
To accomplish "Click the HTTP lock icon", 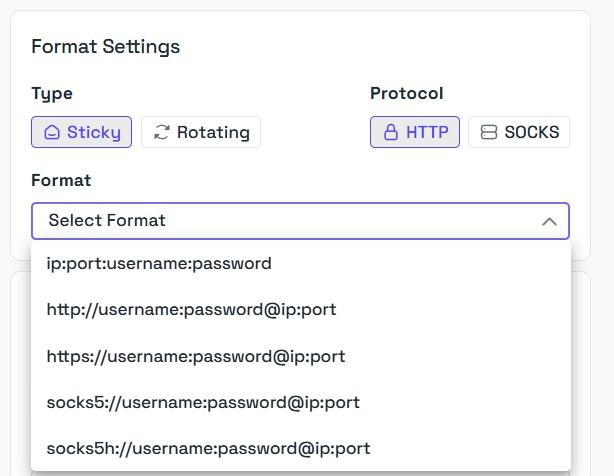I will pos(391,132).
